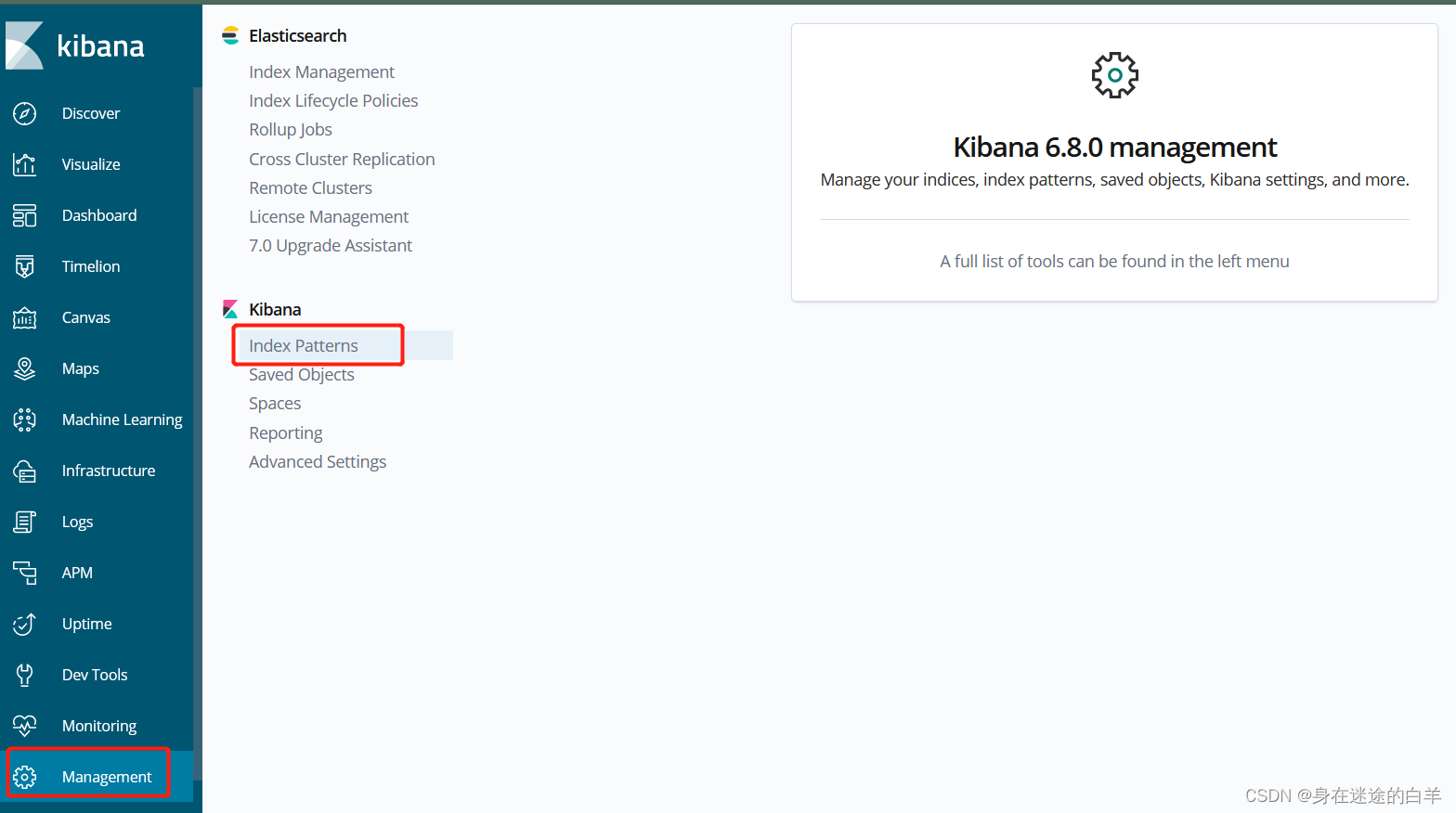Go to Monitoring
Screen dimensions: 1456x813
pyautogui.click(x=99, y=726)
